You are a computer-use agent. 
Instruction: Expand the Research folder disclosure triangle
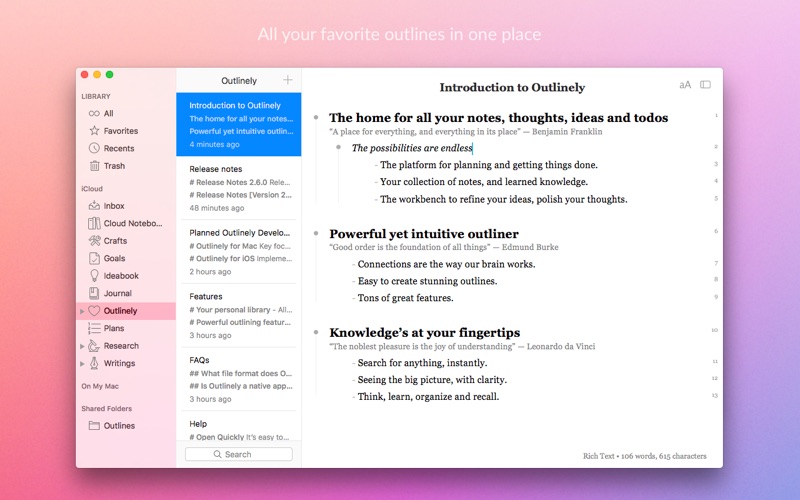pyautogui.click(x=82, y=346)
